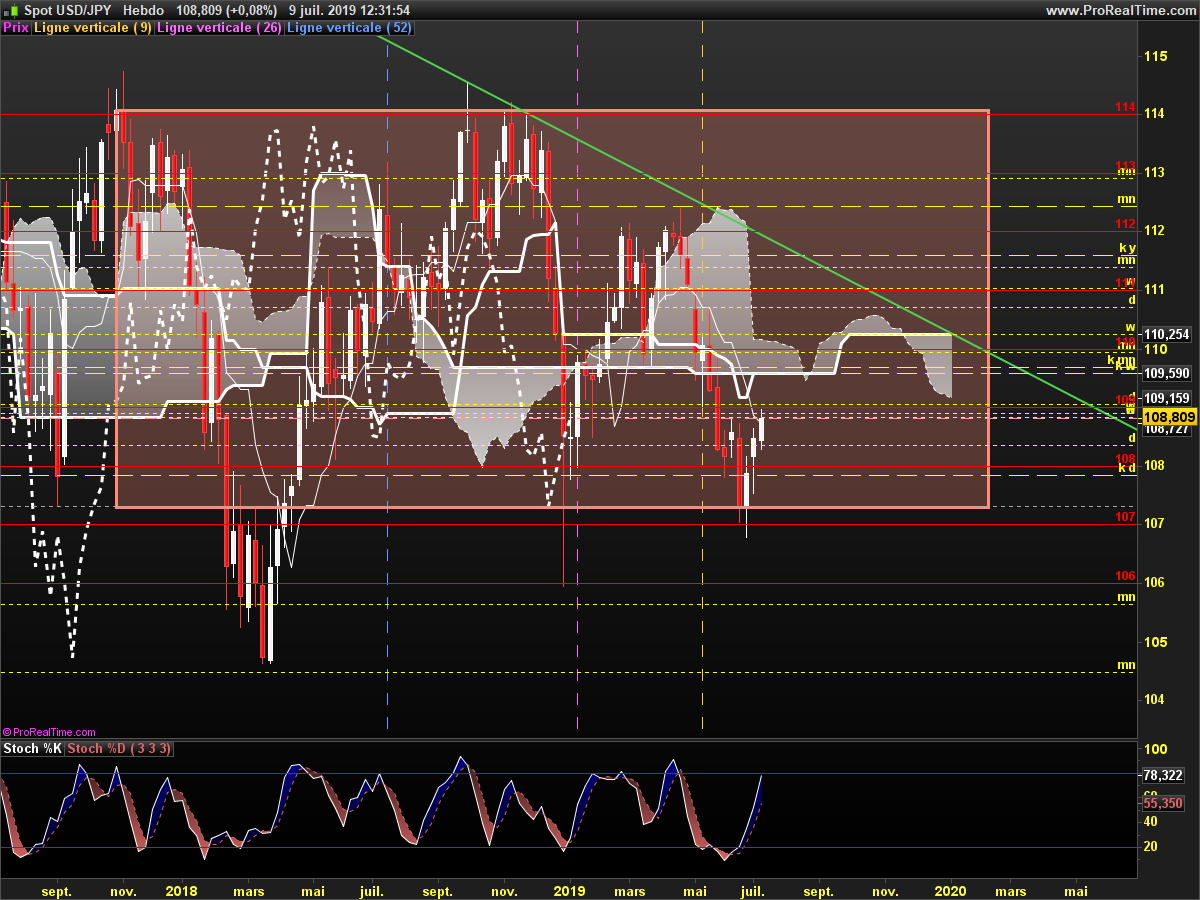The image size is (1200, 900).
Task: Select the Ligne verticale ( 52) label
Action: click(350, 28)
